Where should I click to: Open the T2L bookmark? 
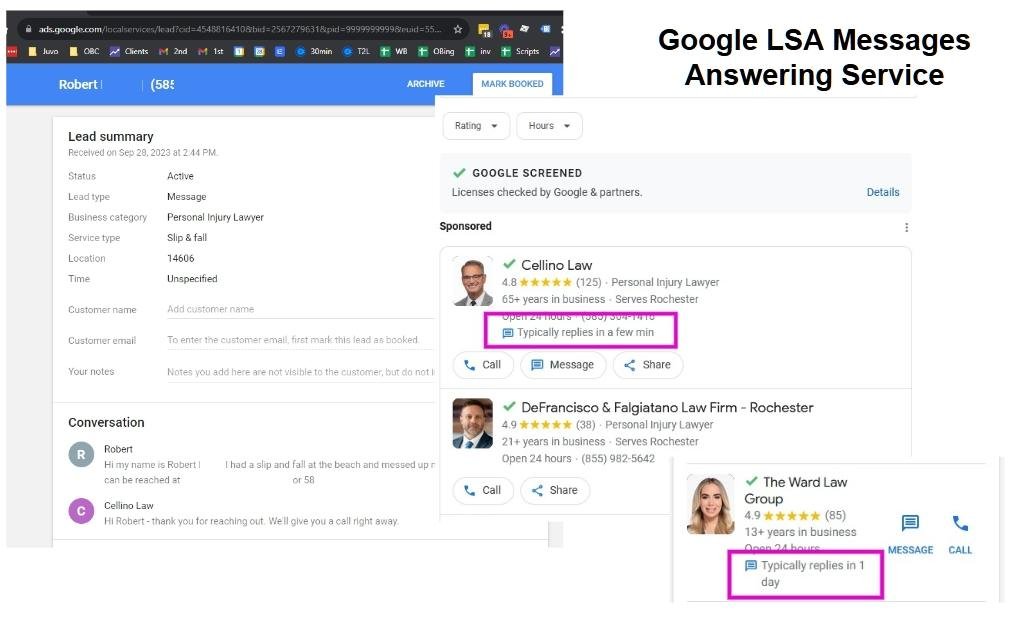coord(356,51)
